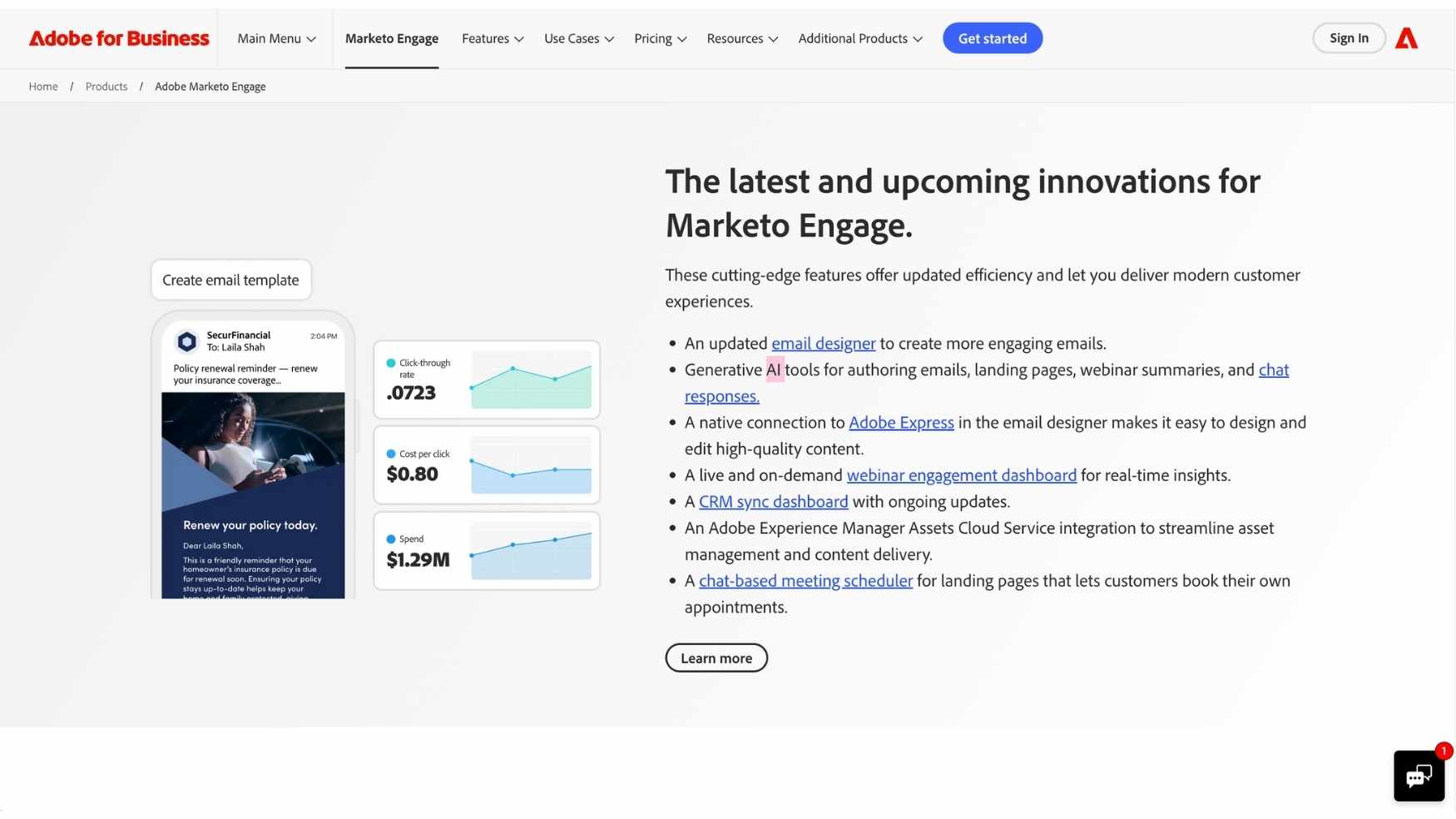Image resolution: width=1456 pixels, height=819 pixels.
Task: Click the Cost per click $0.80 card
Action: tap(487, 464)
